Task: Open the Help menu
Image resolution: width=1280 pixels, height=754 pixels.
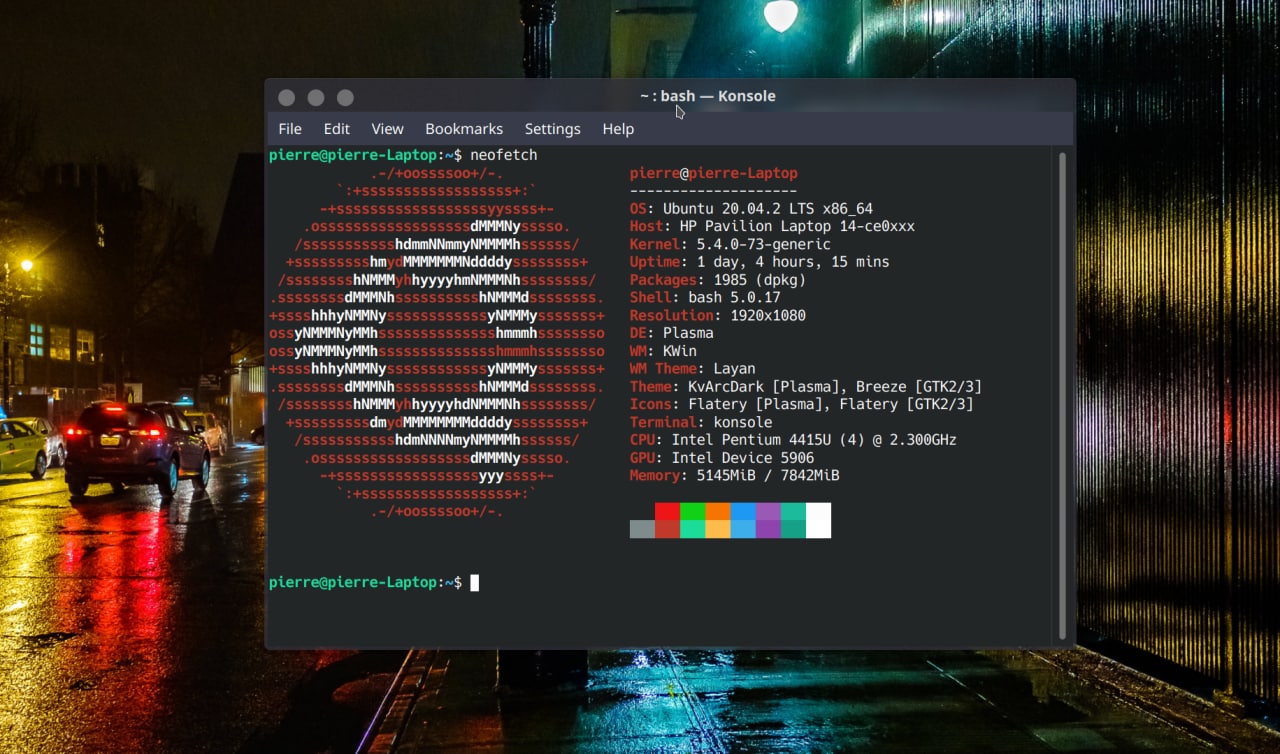Action: pyautogui.click(x=618, y=129)
